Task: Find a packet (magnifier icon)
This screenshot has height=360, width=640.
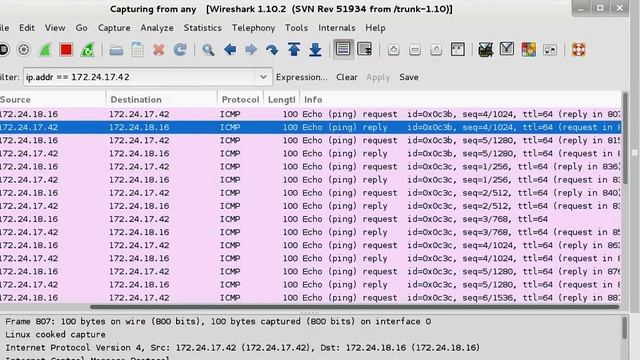Action: (208, 50)
